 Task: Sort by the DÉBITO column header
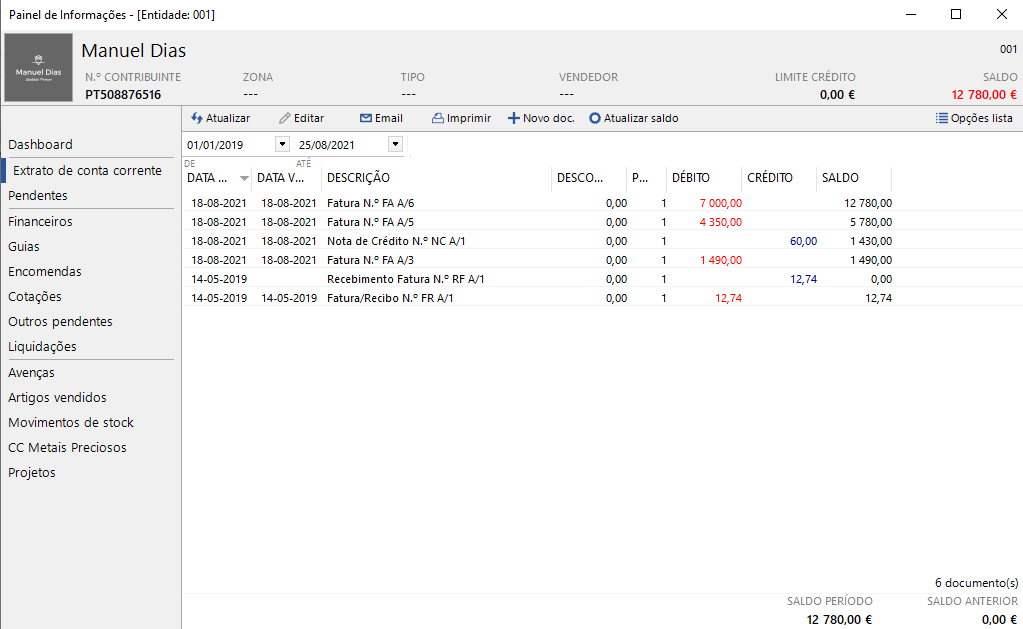coord(691,178)
